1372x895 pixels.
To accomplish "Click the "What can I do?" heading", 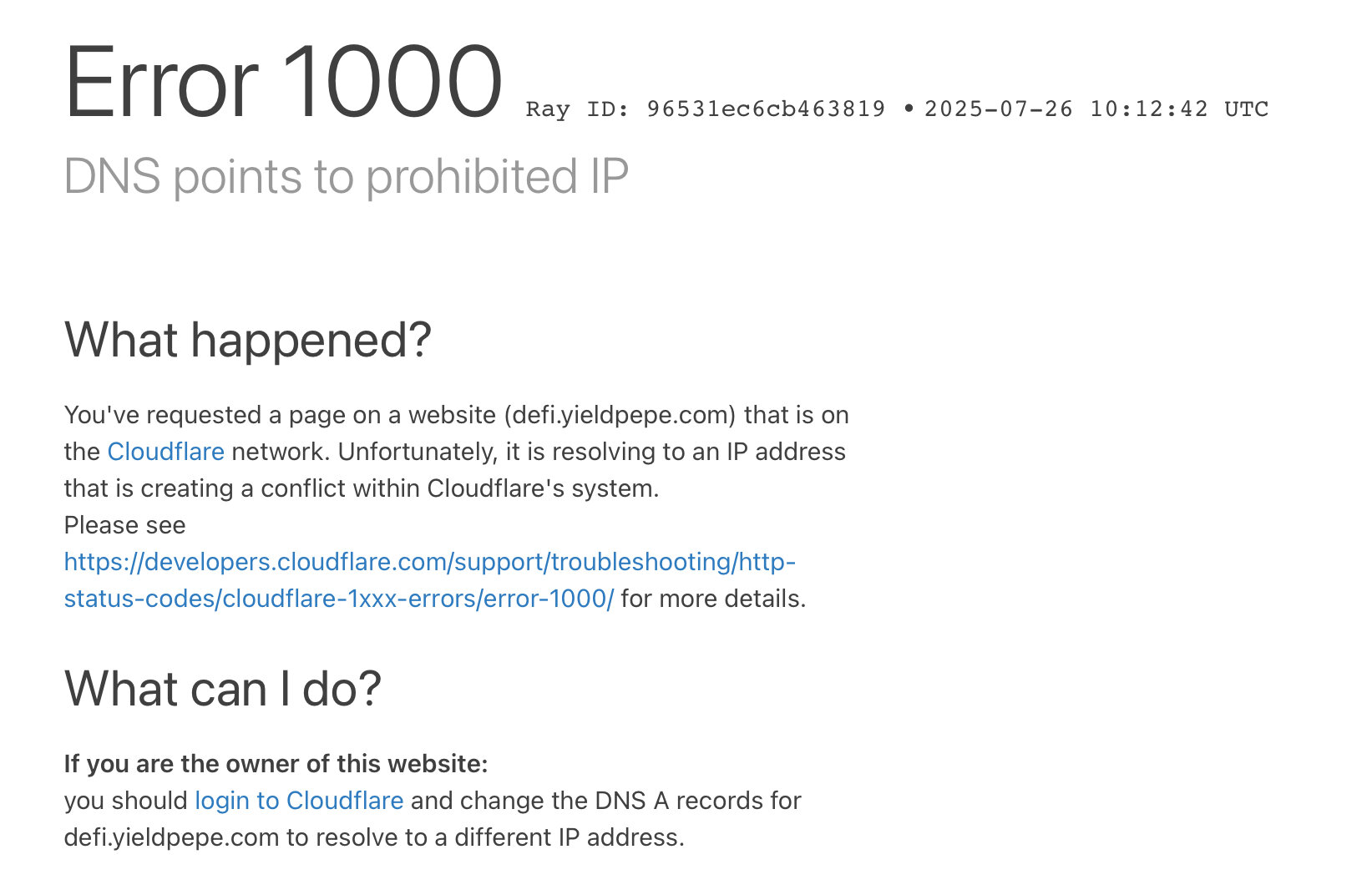I will (223, 689).
